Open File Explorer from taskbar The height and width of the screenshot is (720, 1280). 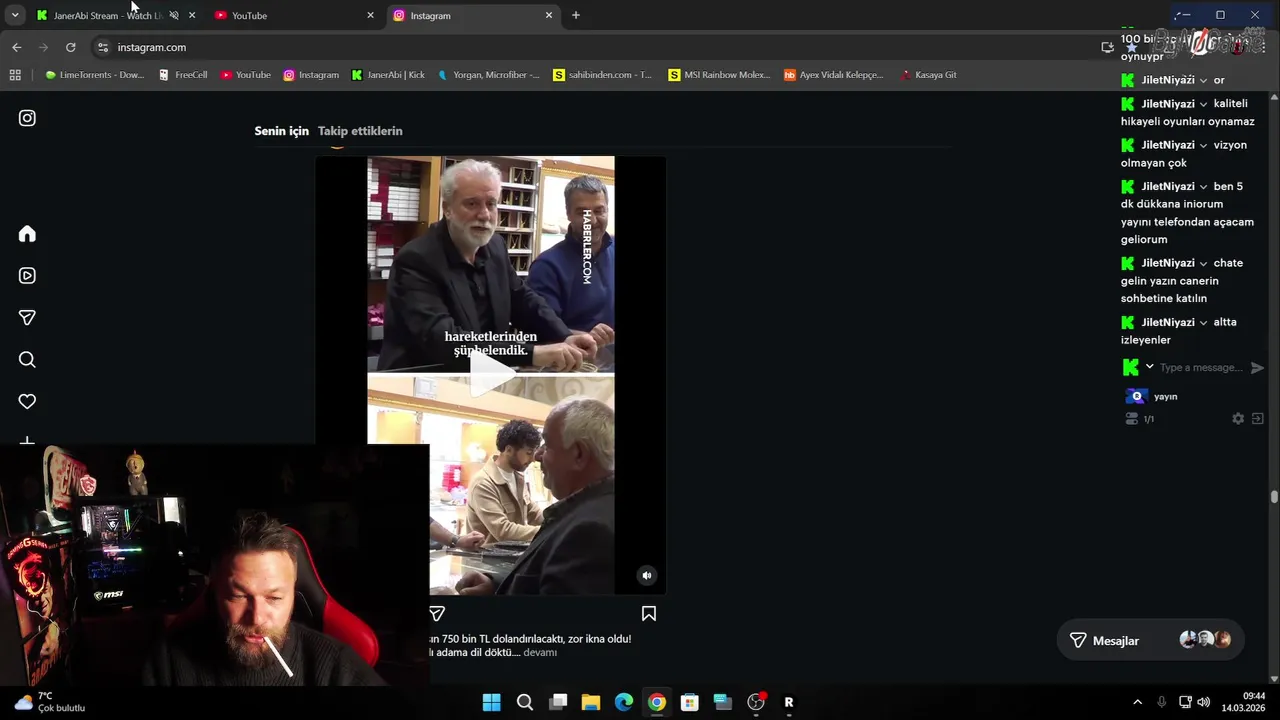point(591,702)
